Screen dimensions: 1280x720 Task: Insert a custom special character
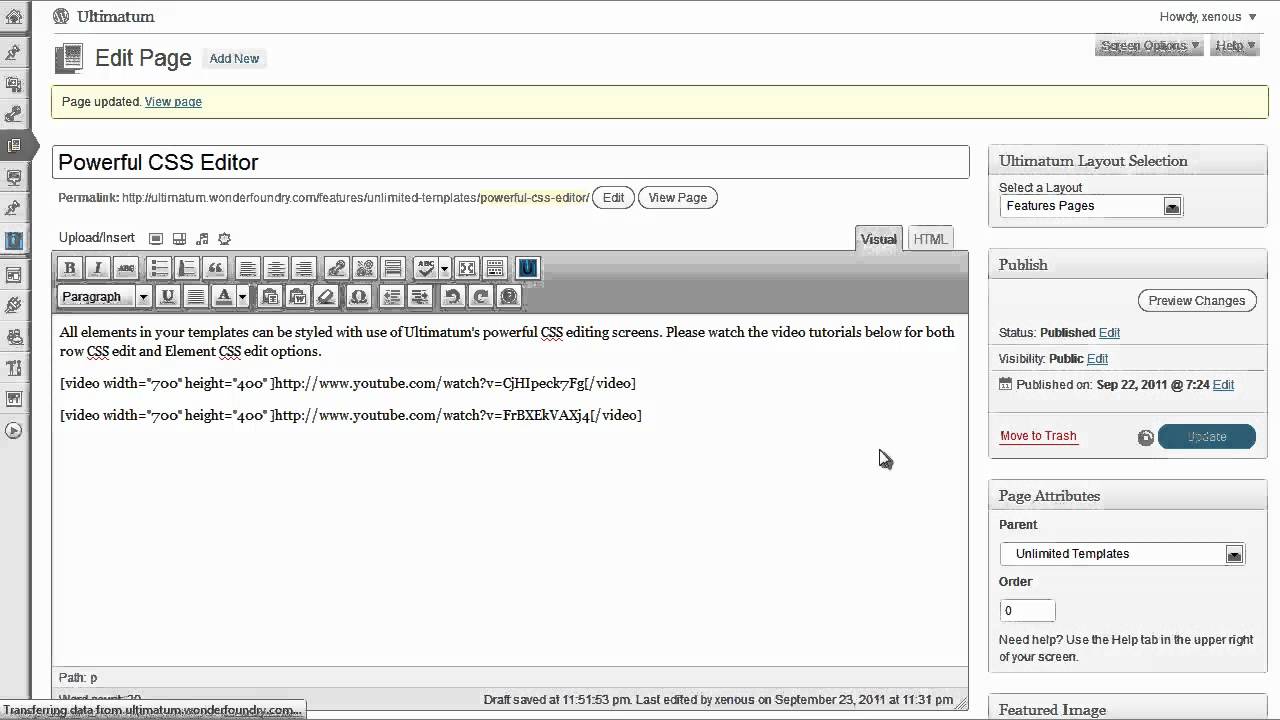pos(358,296)
